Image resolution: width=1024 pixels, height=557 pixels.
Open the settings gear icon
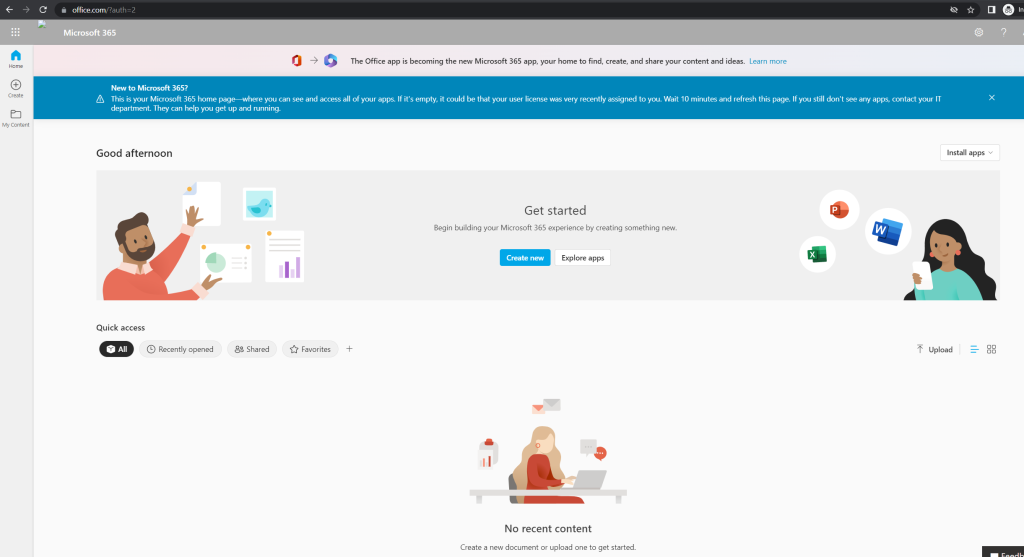point(978,32)
